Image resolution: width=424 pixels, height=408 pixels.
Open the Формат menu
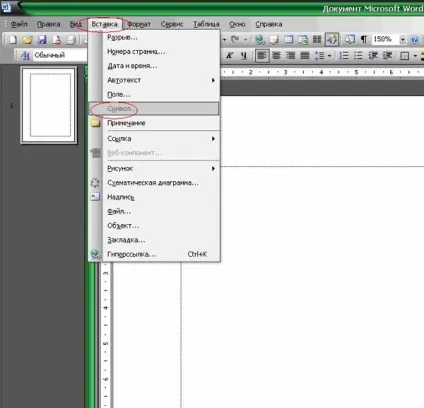(139, 24)
